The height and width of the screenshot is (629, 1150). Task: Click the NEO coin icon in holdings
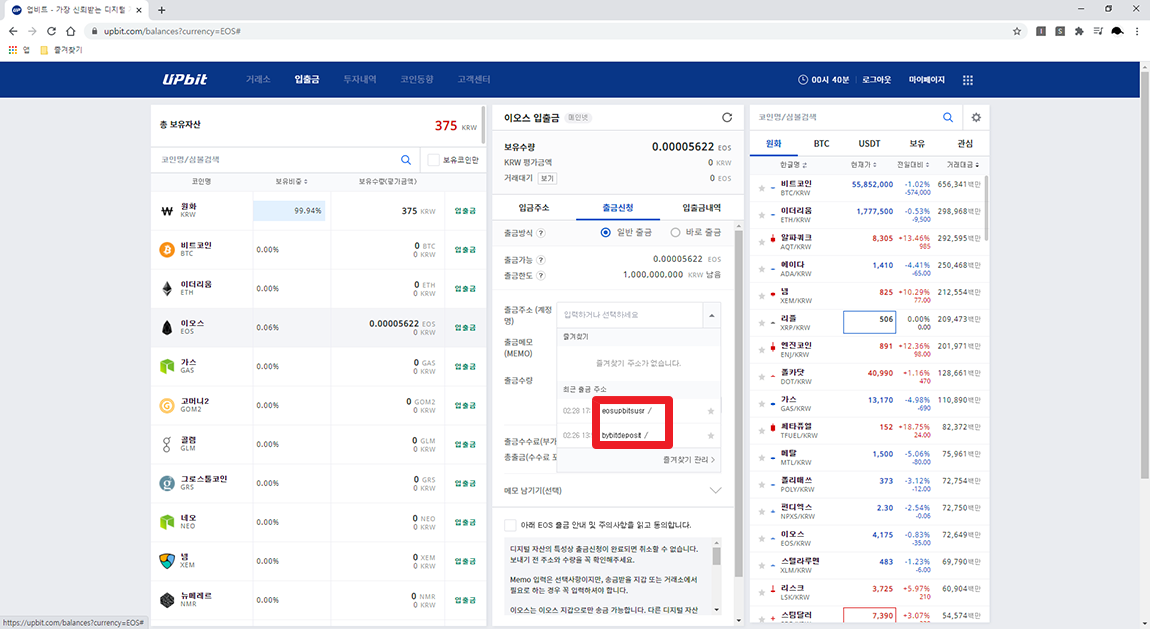click(x=167, y=522)
